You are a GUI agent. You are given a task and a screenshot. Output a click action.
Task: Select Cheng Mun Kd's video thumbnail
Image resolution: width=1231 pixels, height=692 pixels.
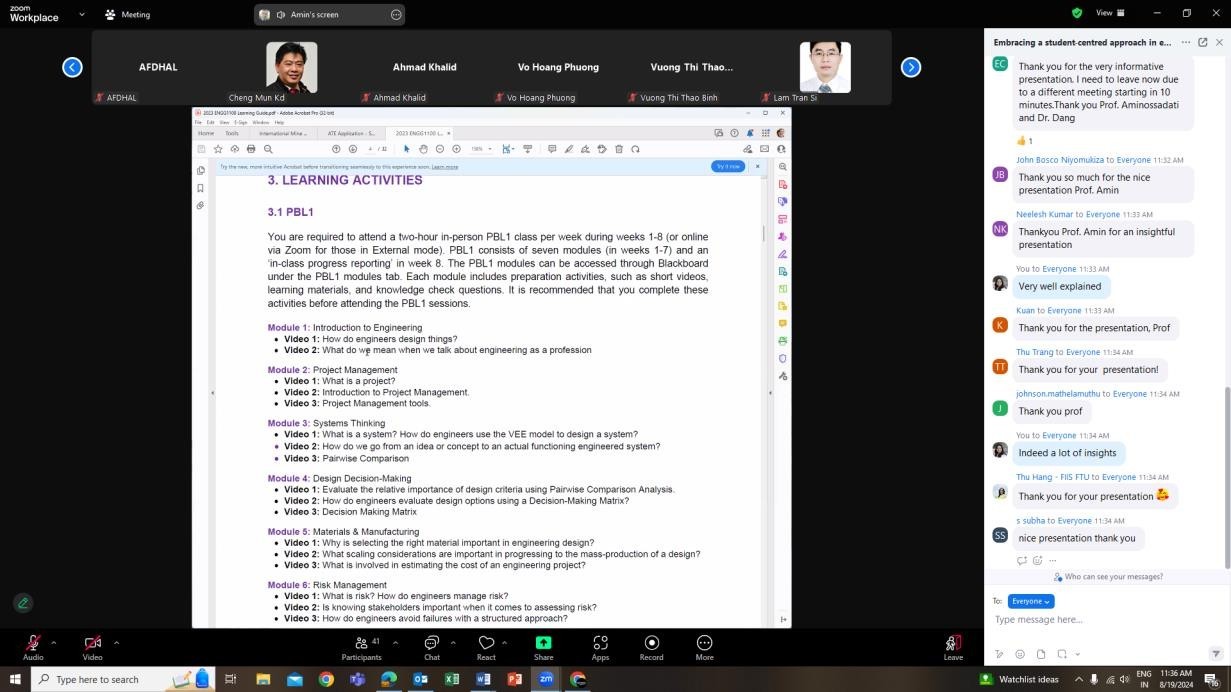[x=291, y=67]
